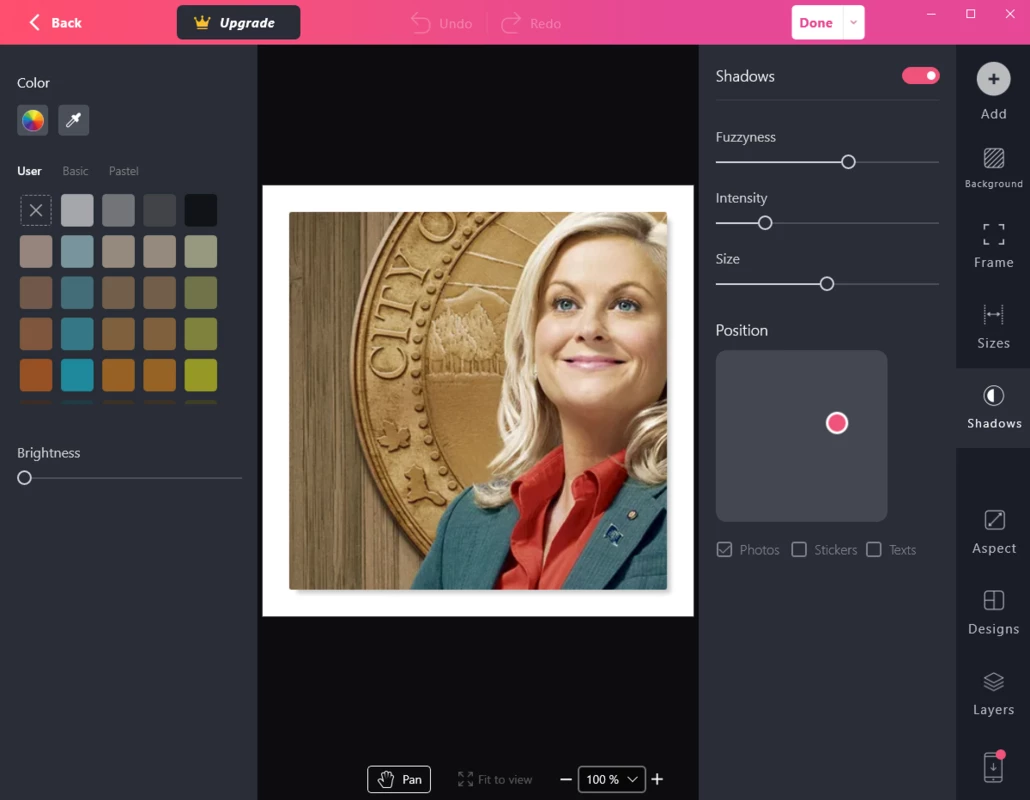Screen dimensions: 1030x800
Task: Pick the bright teal color swatch
Action: (78, 375)
